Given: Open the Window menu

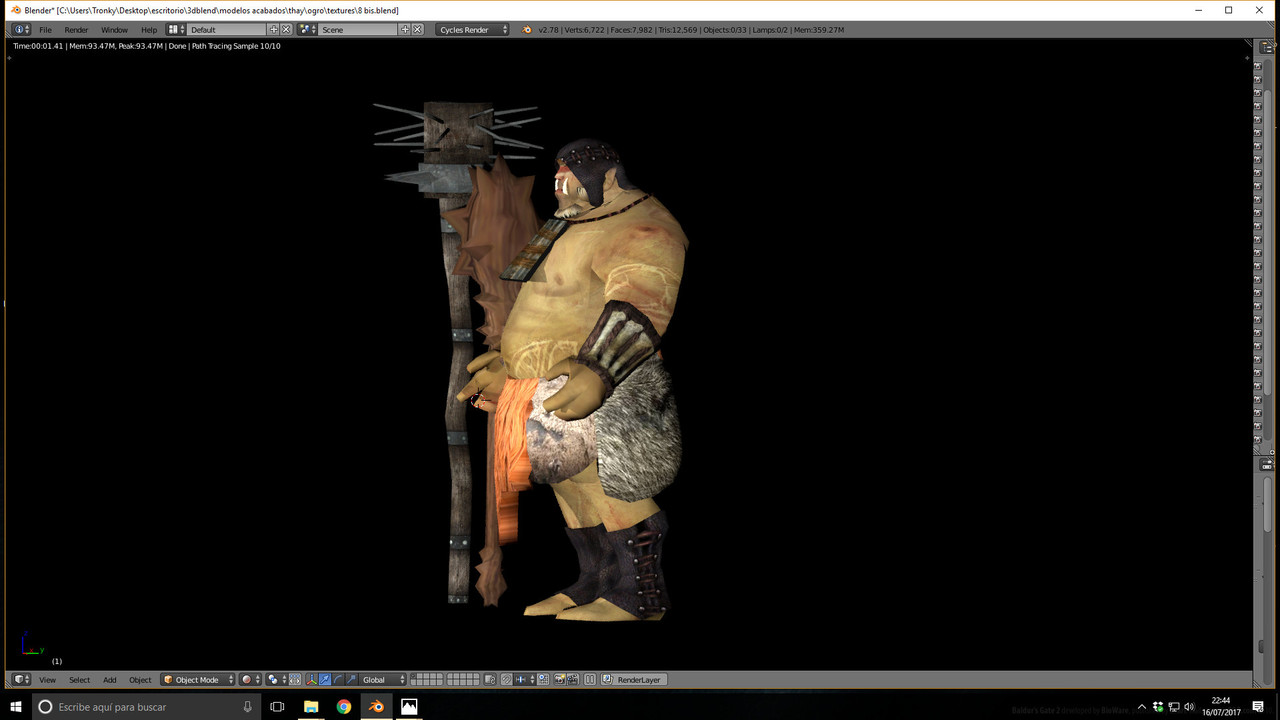Looking at the screenshot, I should [114, 30].
